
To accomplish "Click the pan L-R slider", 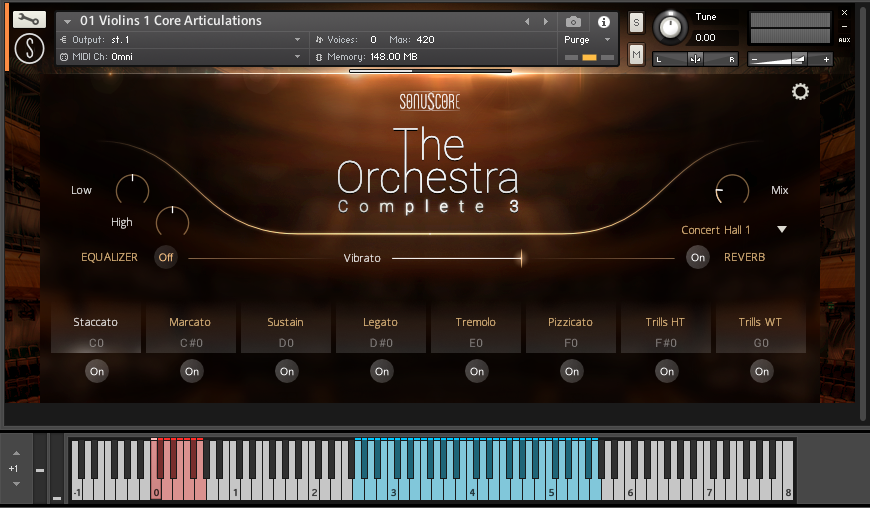I will [695, 59].
